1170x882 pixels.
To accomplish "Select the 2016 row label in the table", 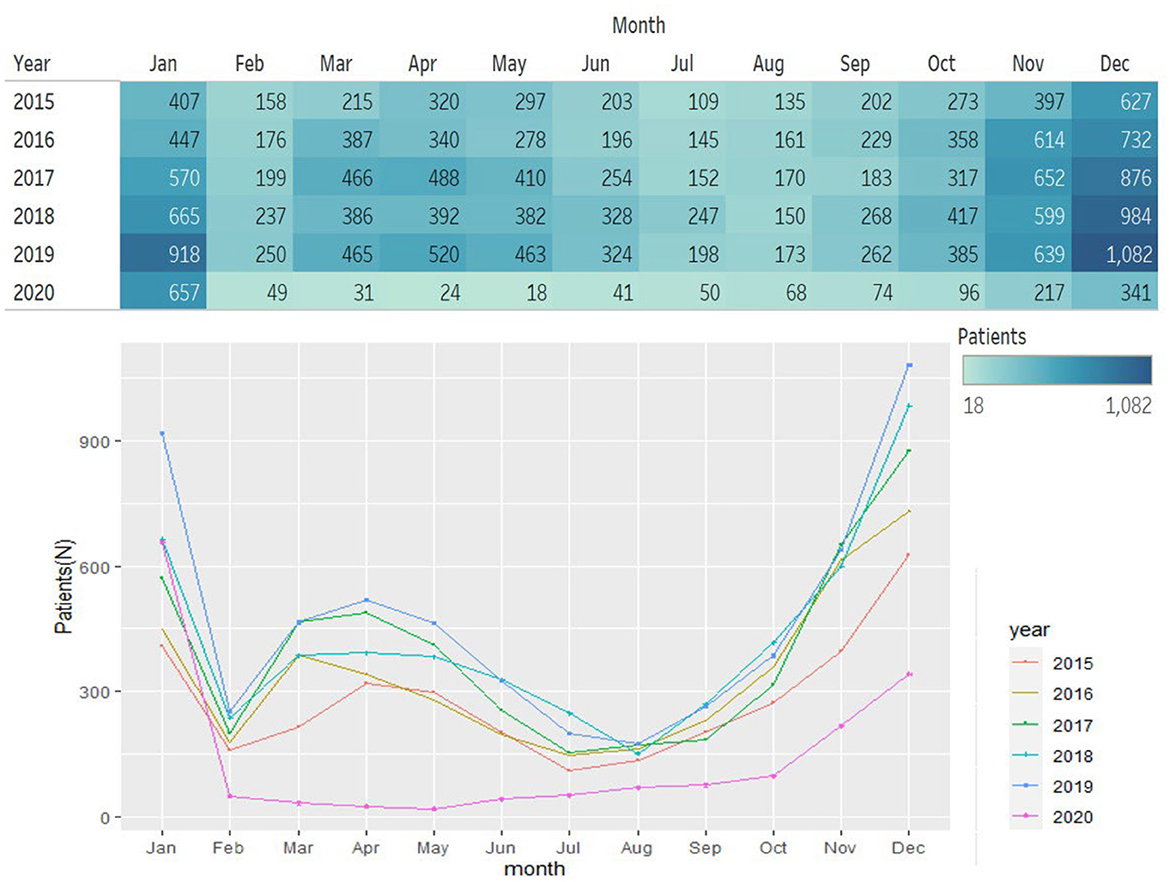I will point(34,140).
